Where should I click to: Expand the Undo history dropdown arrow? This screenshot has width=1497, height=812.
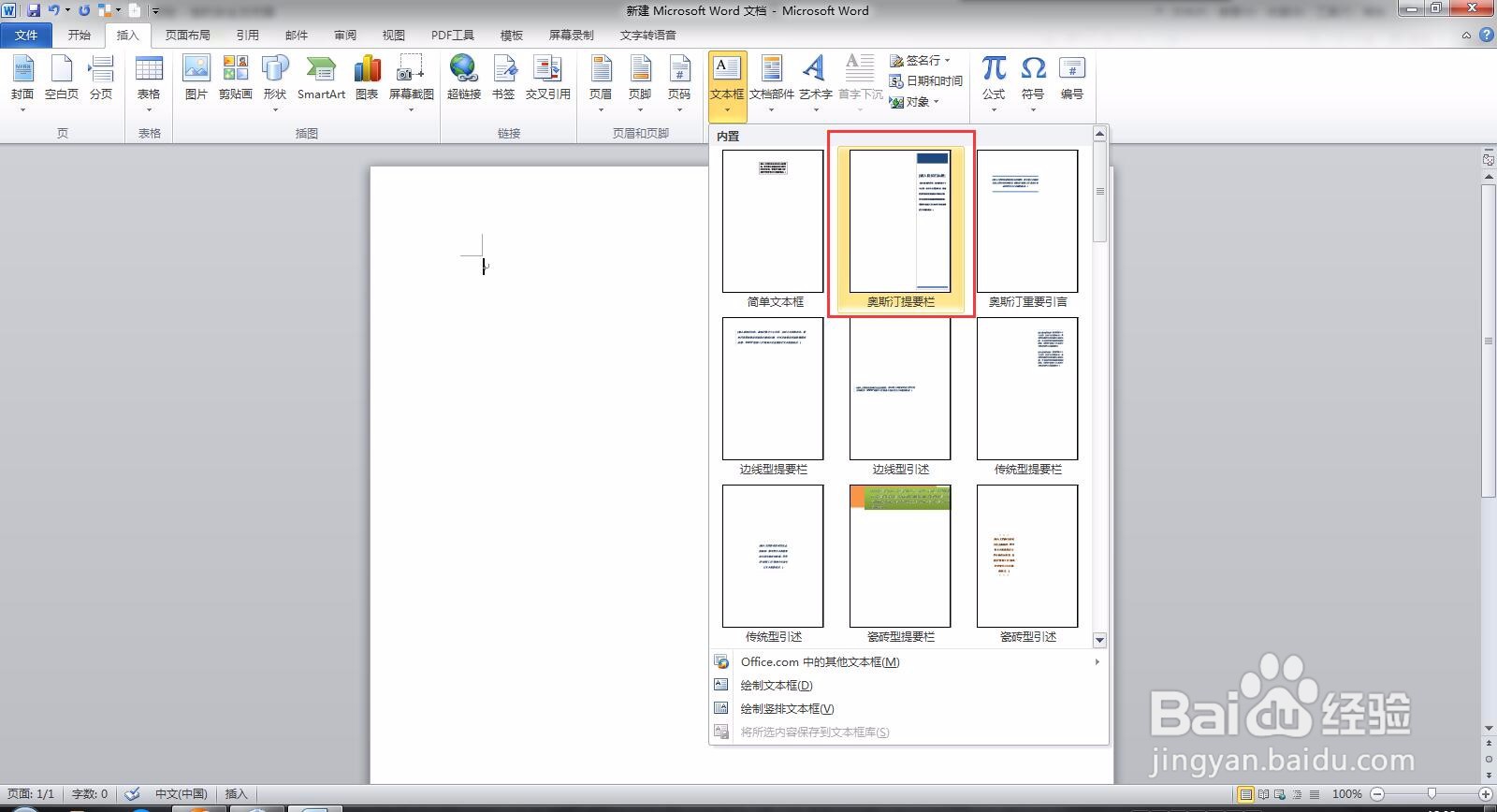click(66, 10)
